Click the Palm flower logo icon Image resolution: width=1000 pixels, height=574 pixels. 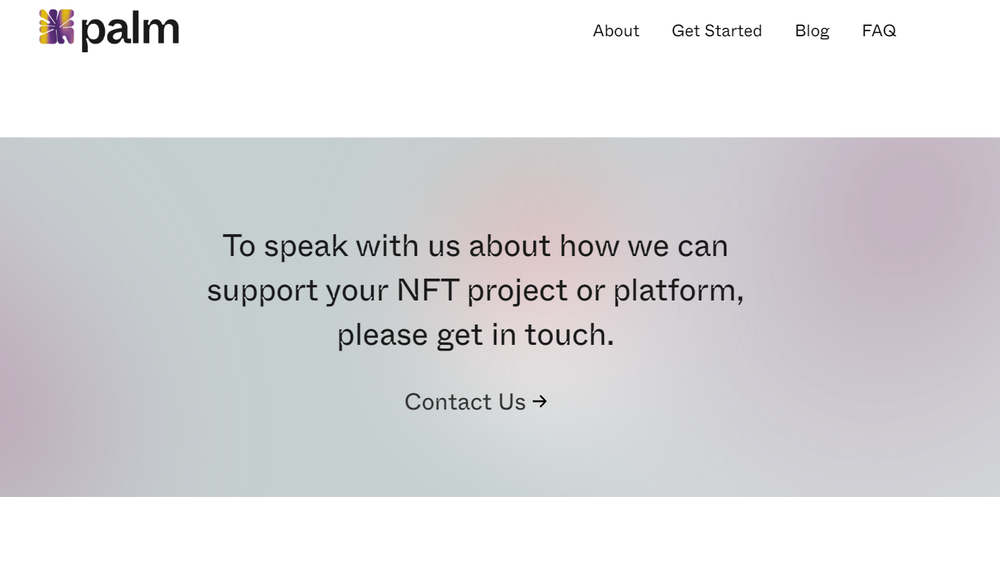57,27
